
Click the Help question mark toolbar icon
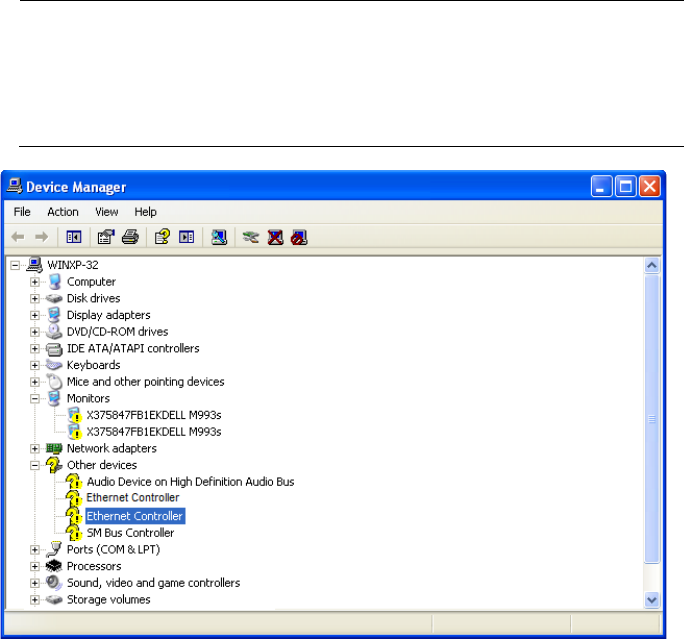(162, 237)
